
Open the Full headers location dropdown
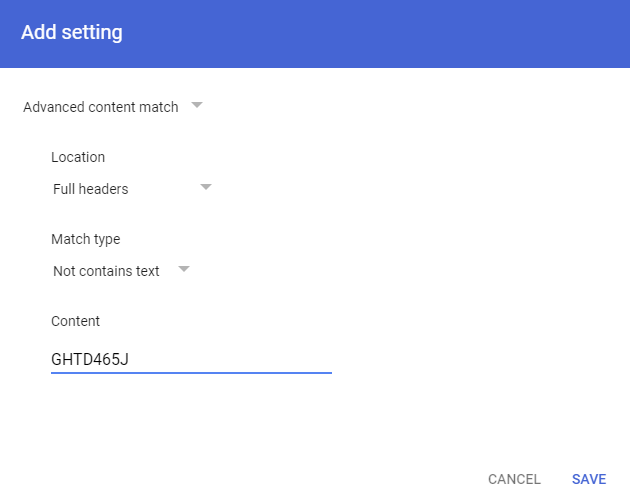point(132,188)
